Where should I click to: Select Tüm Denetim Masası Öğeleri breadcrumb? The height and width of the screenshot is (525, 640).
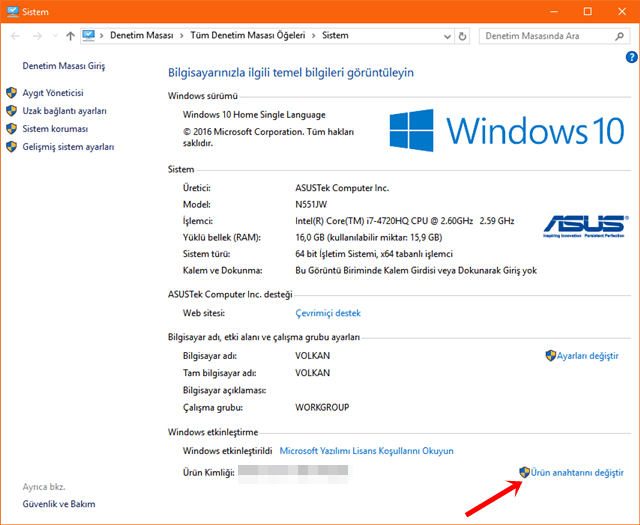(x=248, y=36)
